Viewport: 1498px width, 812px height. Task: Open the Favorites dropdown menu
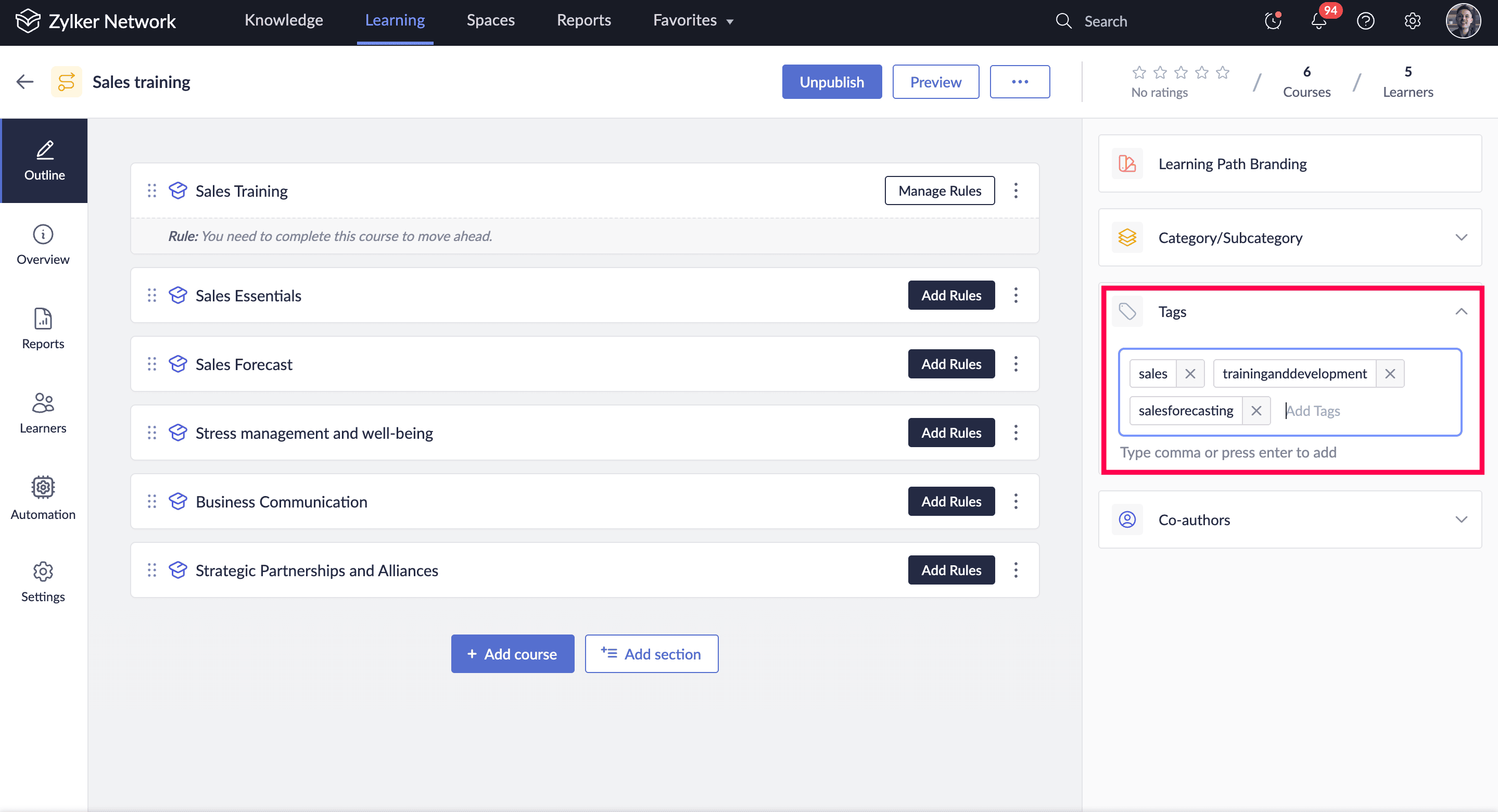pos(693,20)
